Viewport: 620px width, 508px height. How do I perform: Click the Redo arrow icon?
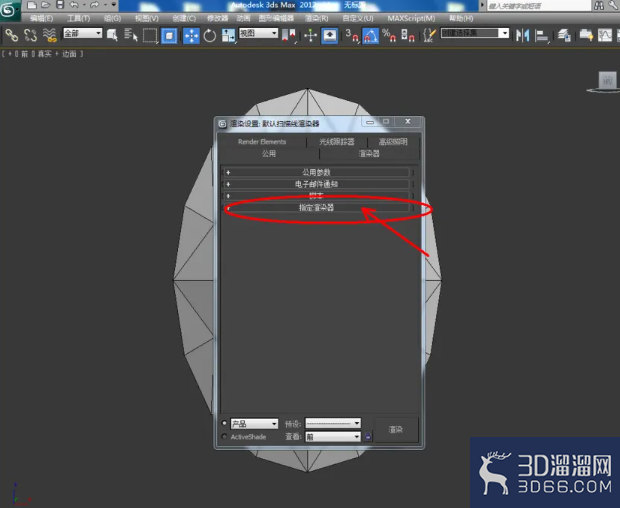click(x=94, y=5)
